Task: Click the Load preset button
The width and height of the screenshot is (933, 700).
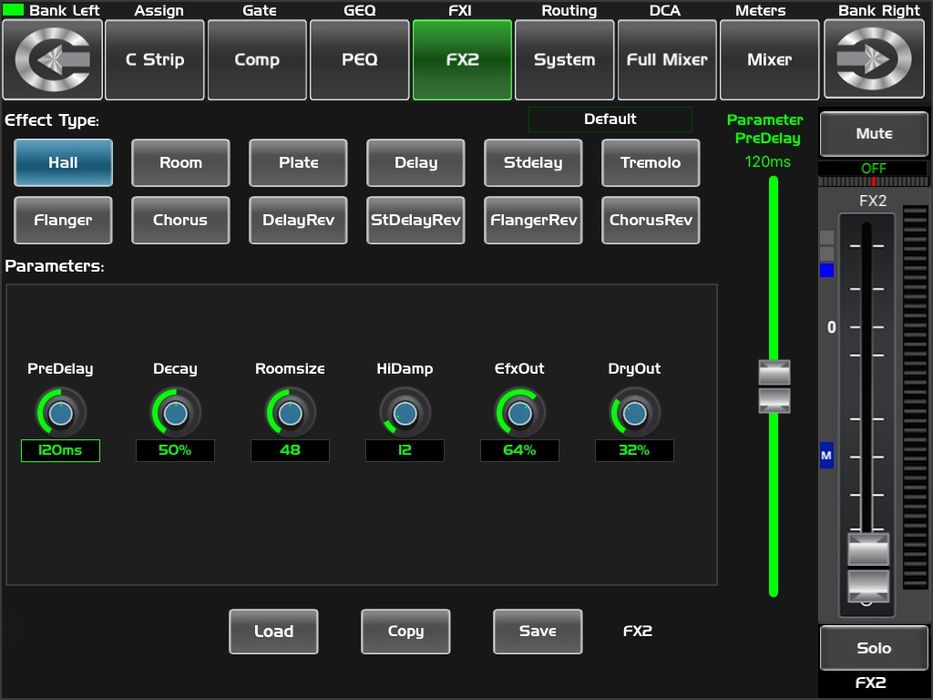Action: (274, 631)
